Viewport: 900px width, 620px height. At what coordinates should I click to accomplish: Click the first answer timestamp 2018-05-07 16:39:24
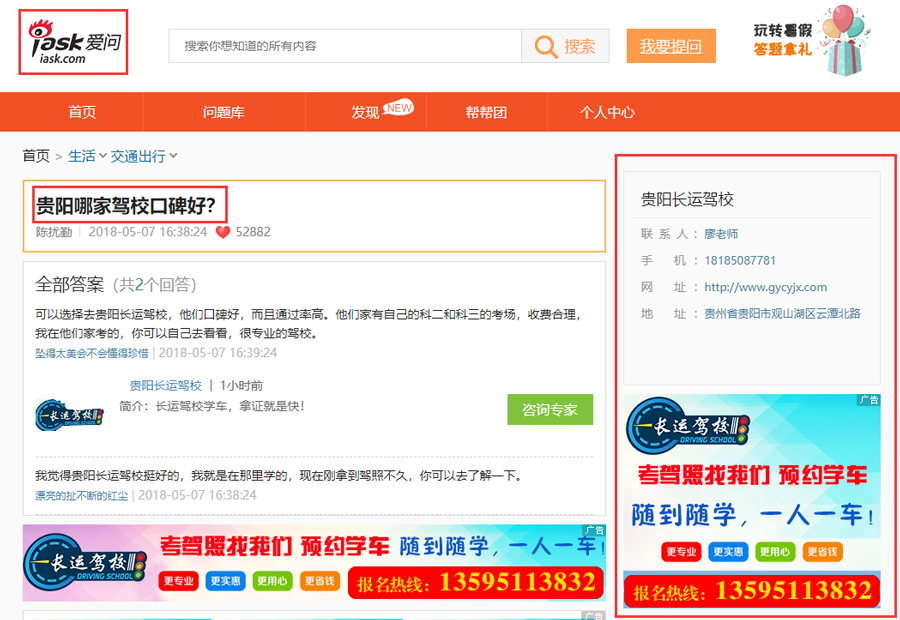[218, 353]
